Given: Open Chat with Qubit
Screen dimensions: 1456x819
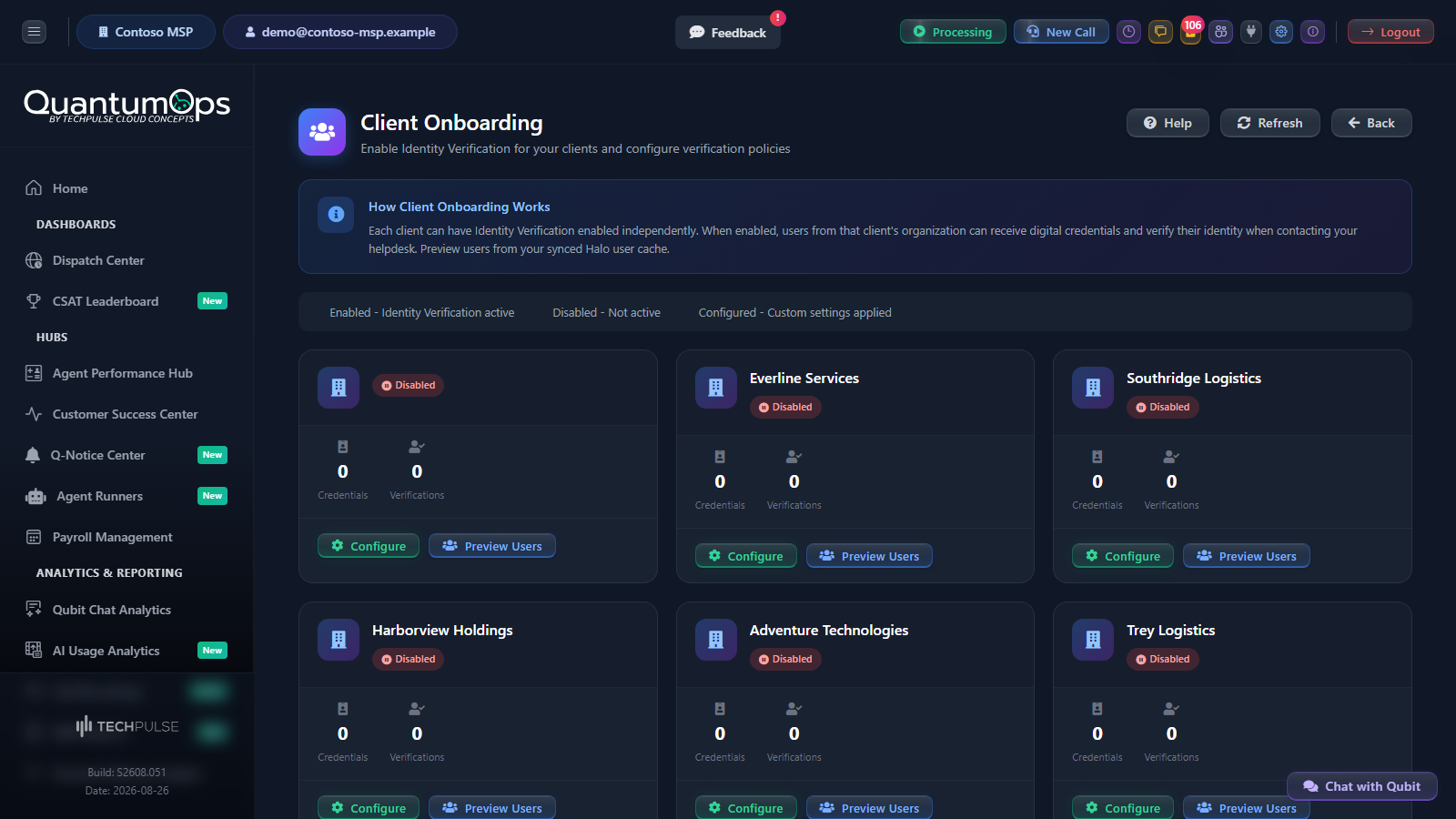Looking at the screenshot, I should point(1362,786).
